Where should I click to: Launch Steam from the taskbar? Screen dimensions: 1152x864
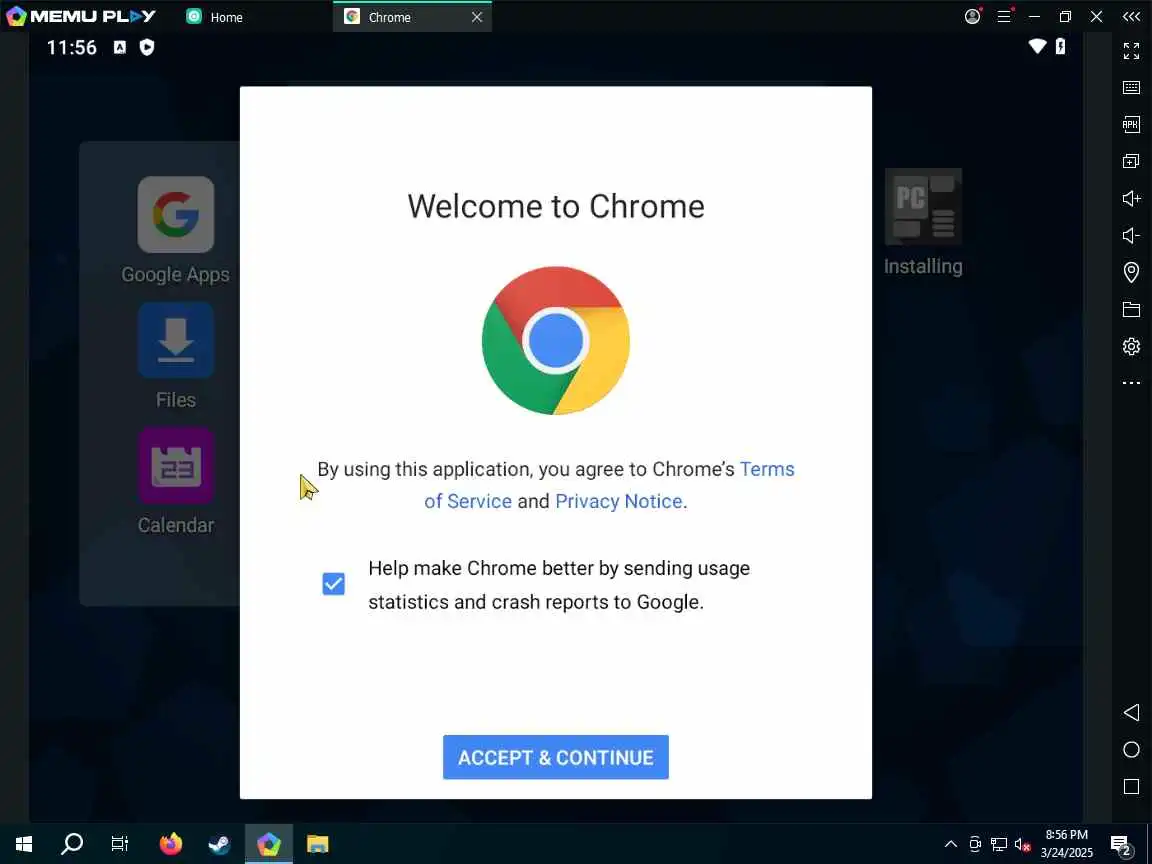coord(219,844)
